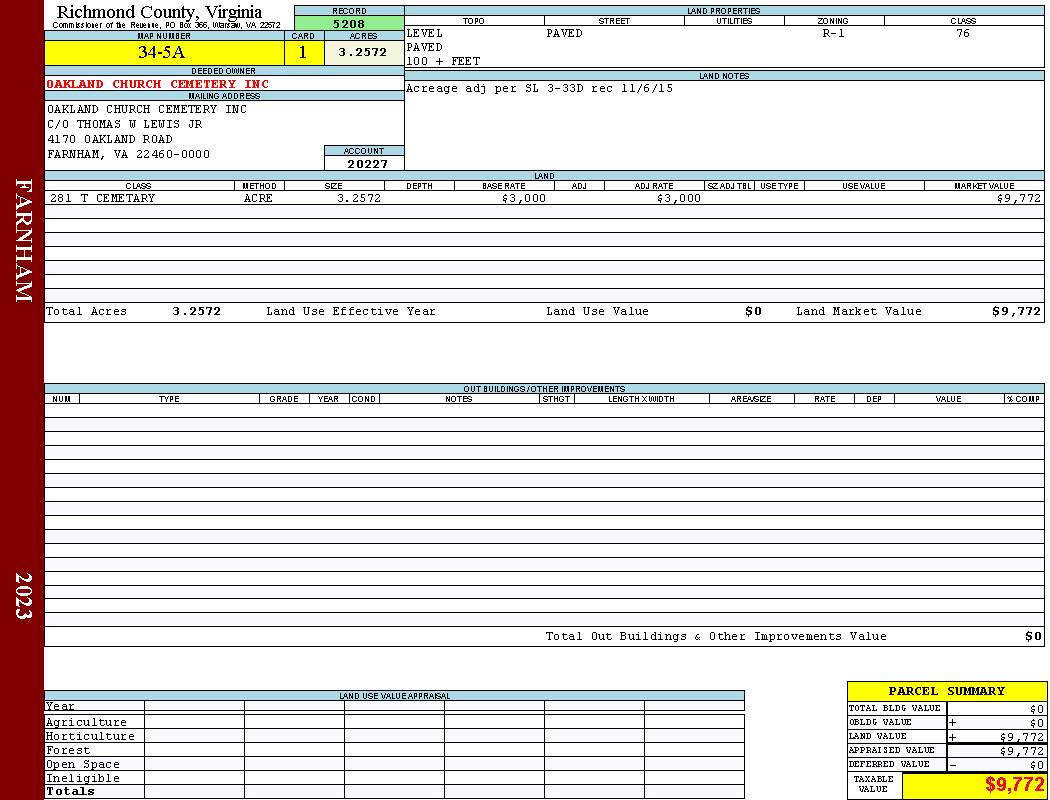
Task: Click land class 281 T CEMETARY
Action: [102, 198]
